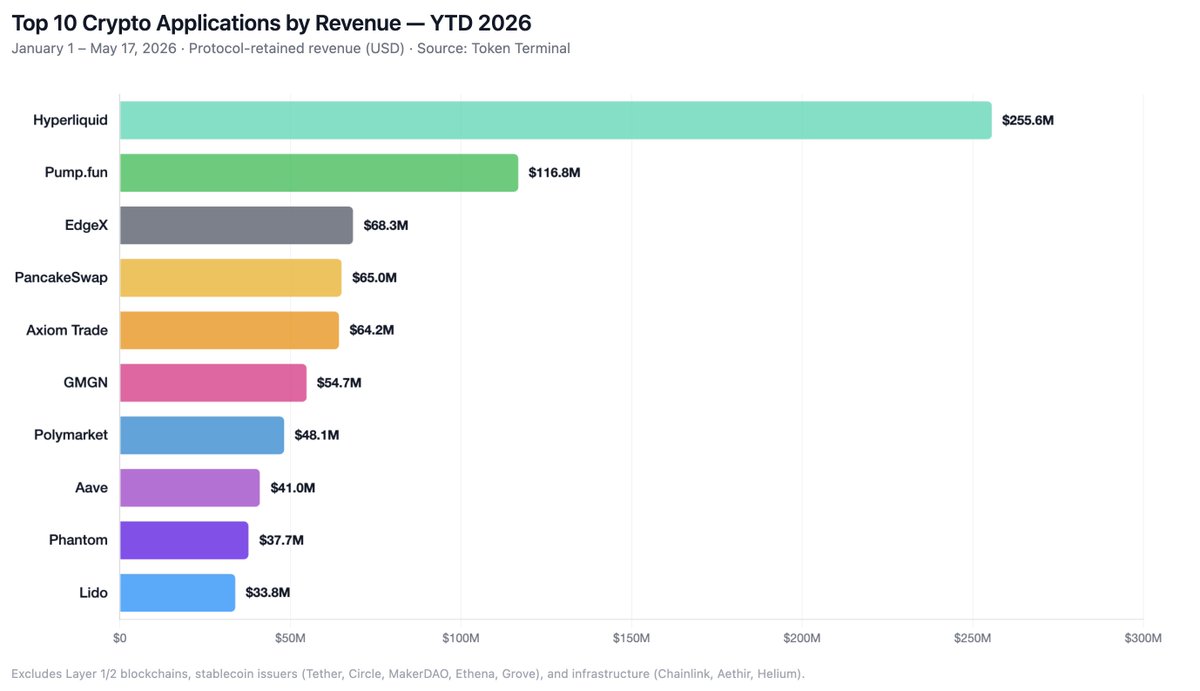
Task: Click the 'Aave' axis label
Action: pyautogui.click(x=91, y=487)
